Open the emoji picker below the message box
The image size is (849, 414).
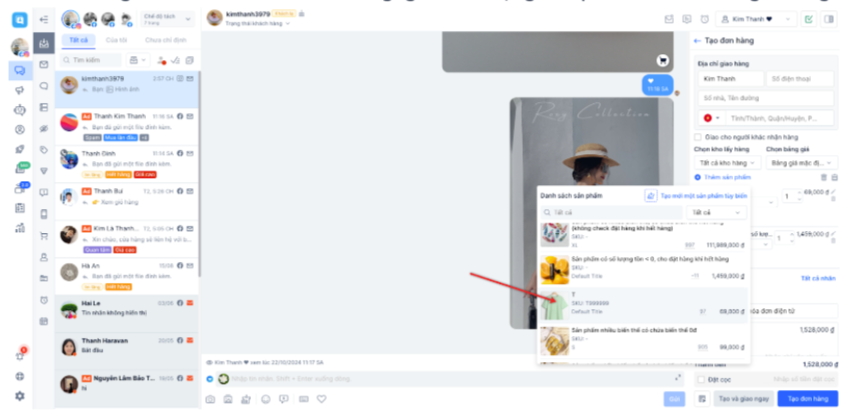click(x=266, y=399)
